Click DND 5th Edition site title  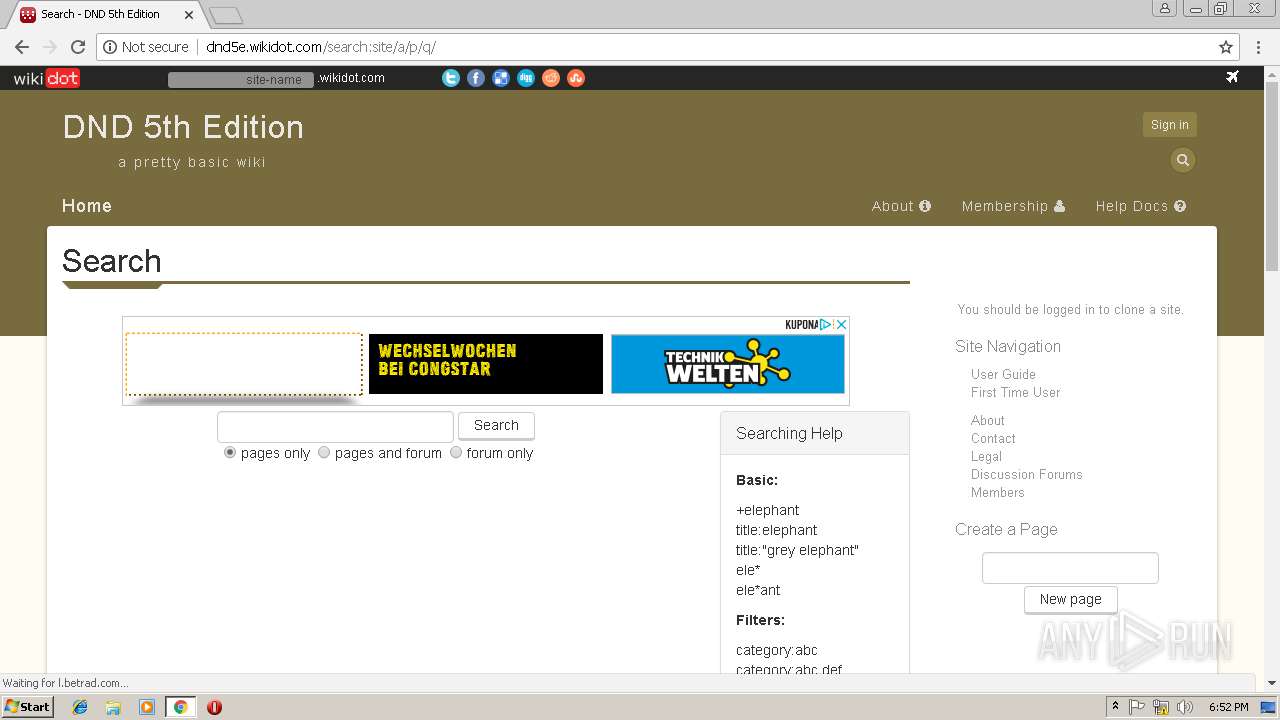[183, 127]
